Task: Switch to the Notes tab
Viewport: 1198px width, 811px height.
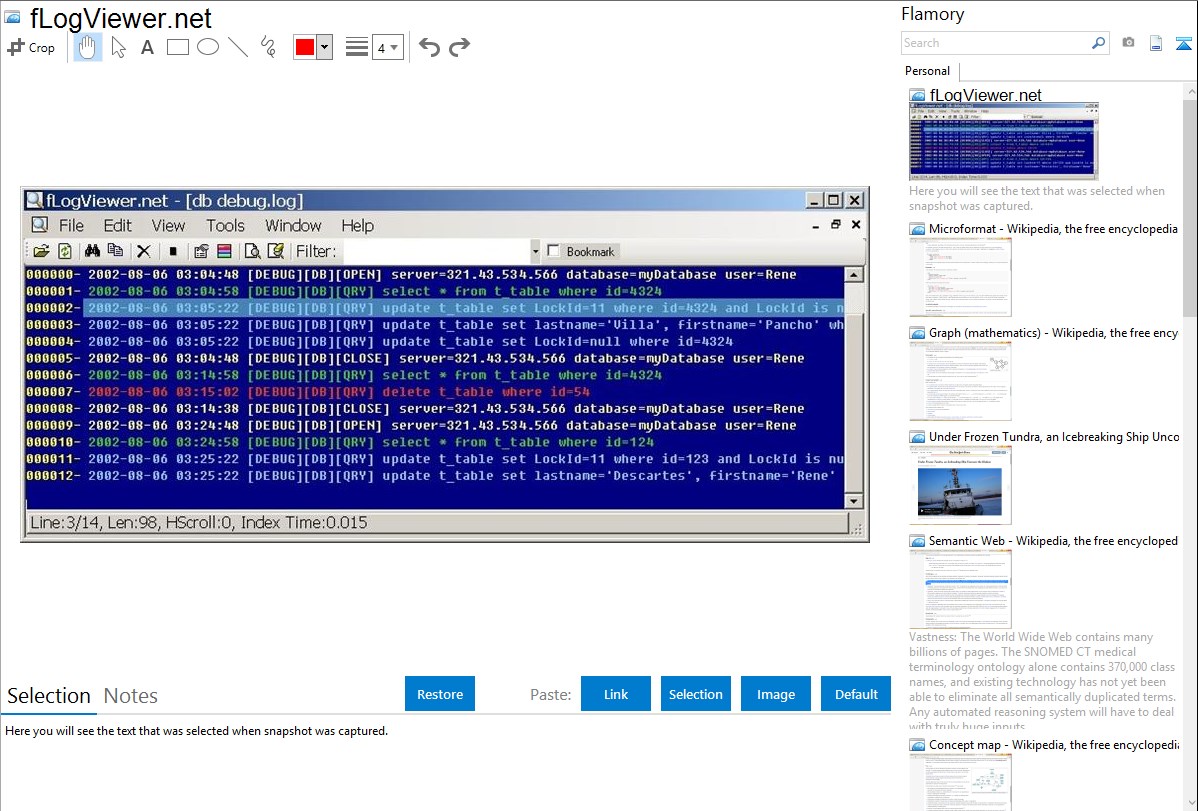Action: (x=131, y=696)
